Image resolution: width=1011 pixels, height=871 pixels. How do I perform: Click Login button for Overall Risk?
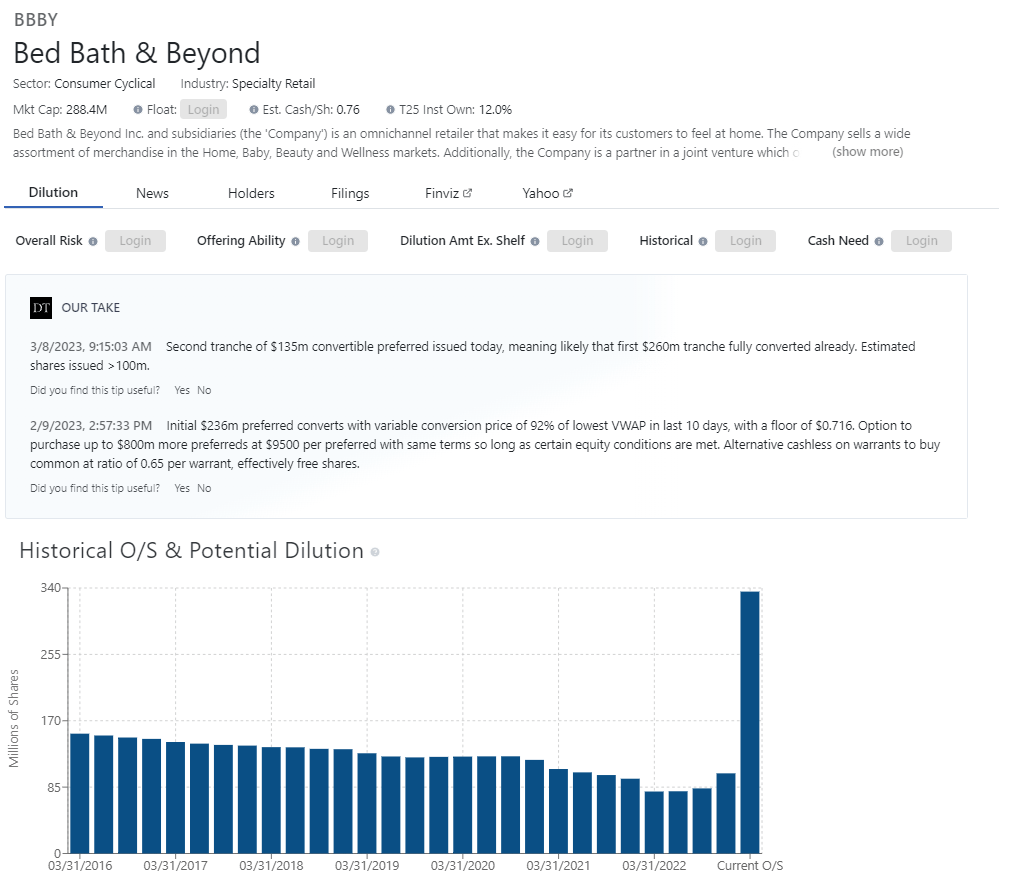(135, 241)
